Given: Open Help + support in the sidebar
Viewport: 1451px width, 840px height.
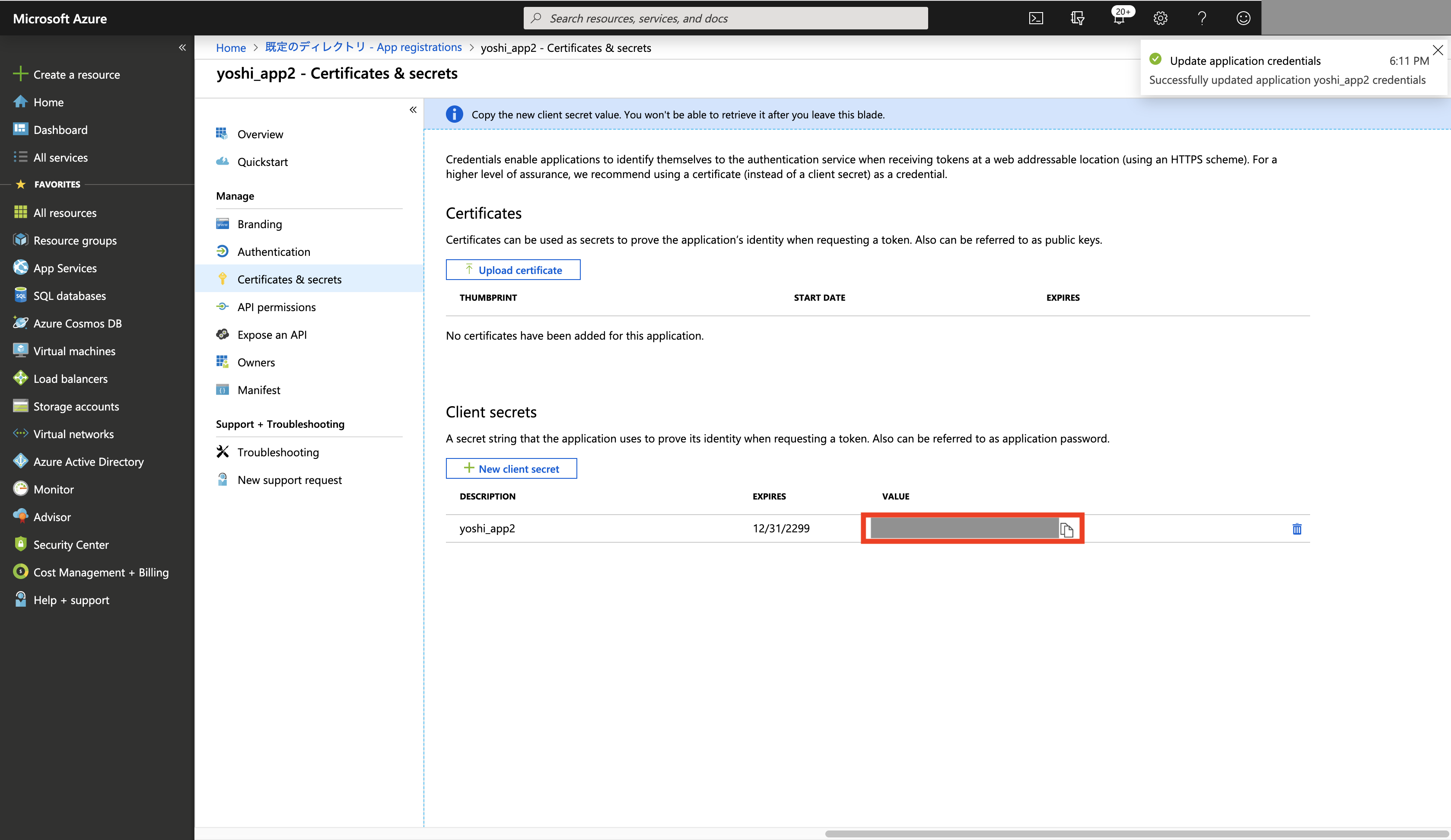Looking at the screenshot, I should (x=61, y=599).
